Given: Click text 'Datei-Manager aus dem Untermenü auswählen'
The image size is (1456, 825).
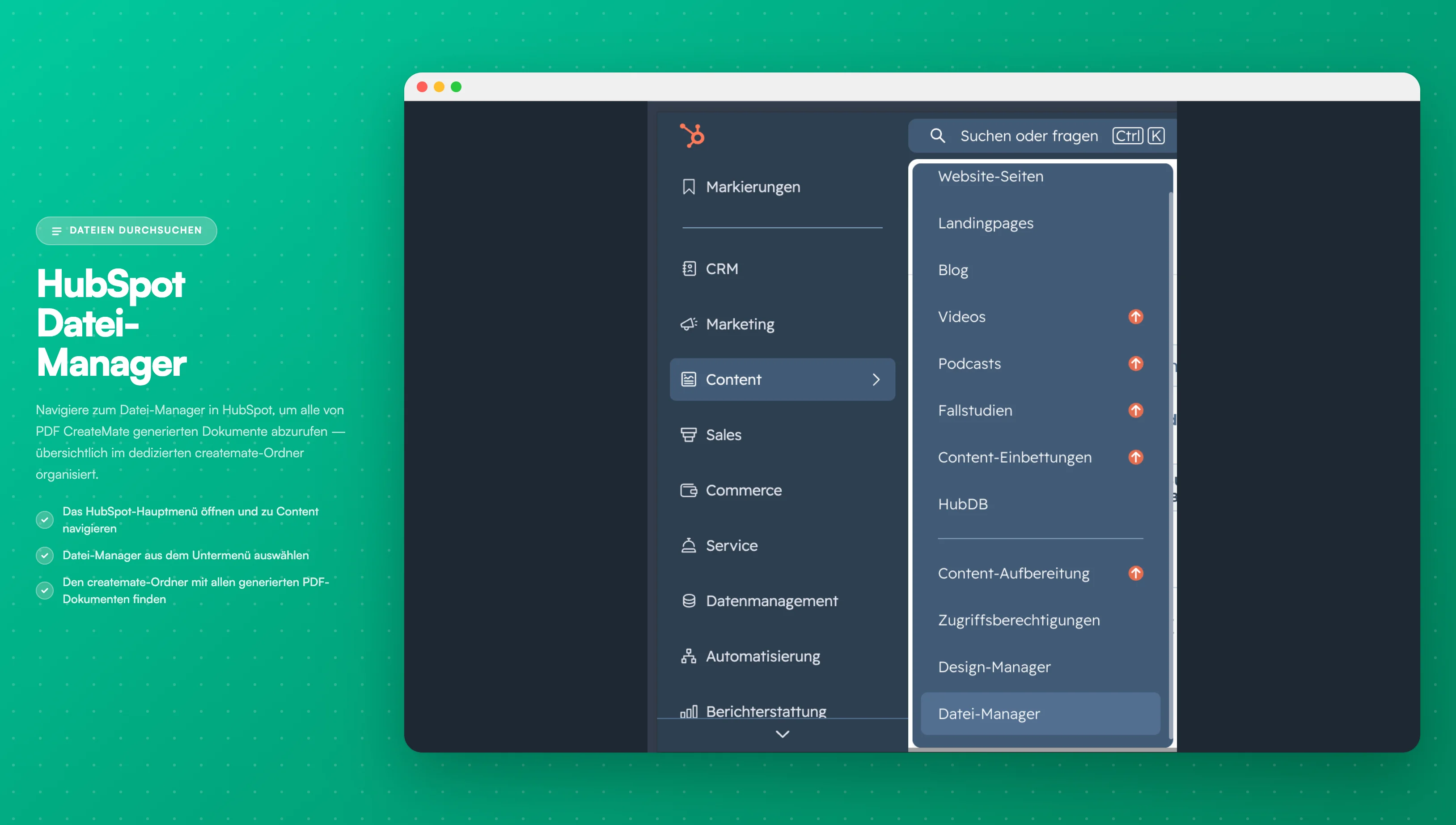Looking at the screenshot, I should click(x=186, y=555).
